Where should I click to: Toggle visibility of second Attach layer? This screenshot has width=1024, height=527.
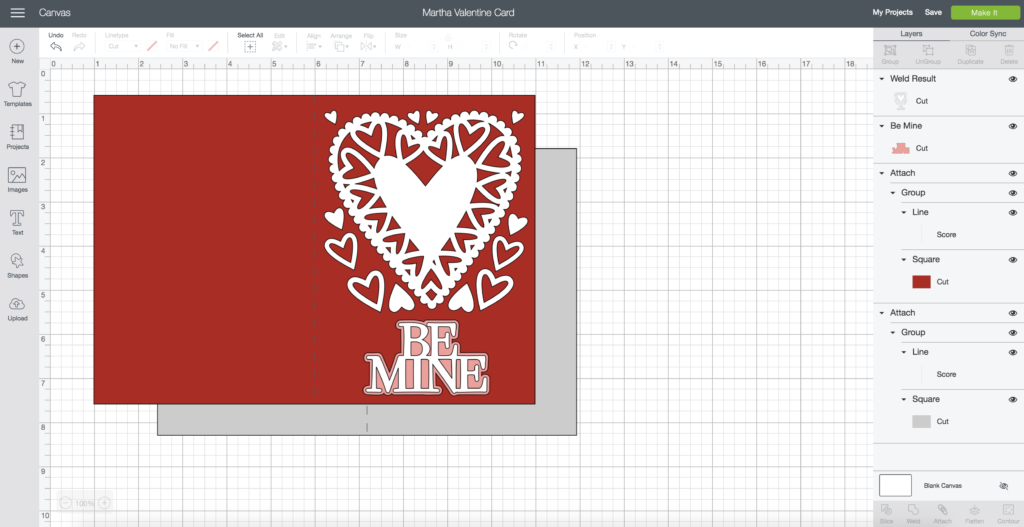tap(1013, 313)
